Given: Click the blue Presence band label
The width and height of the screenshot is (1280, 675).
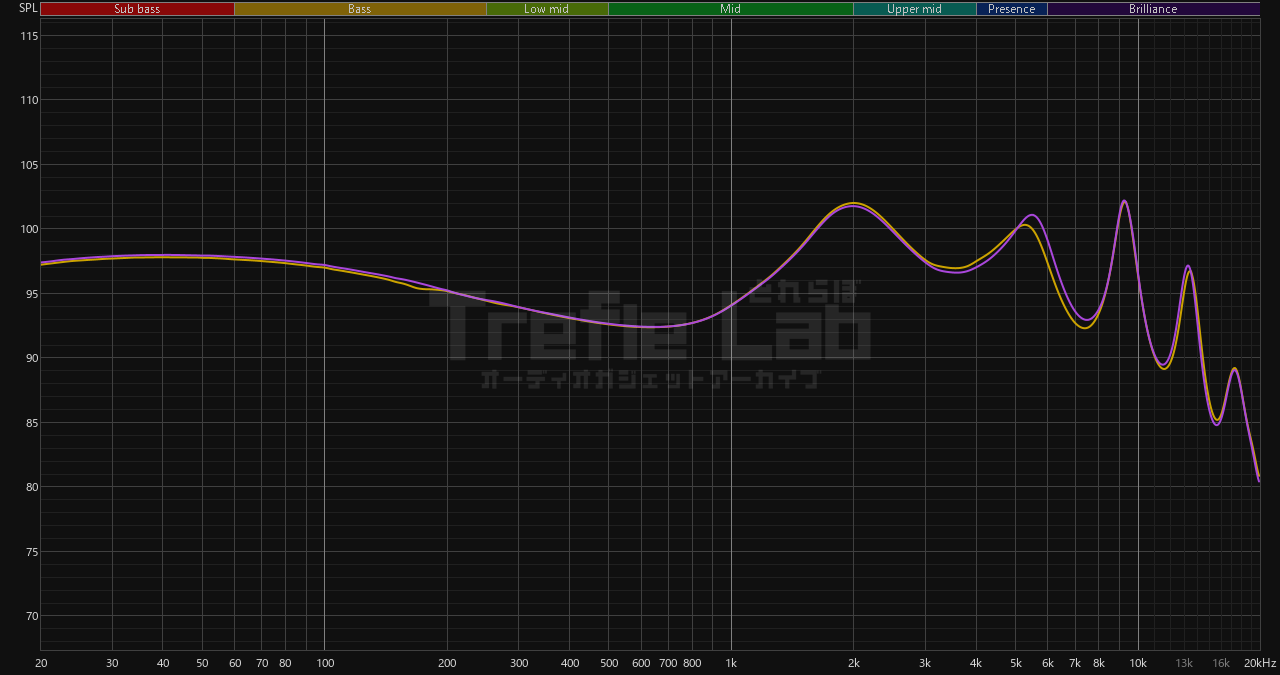Looking at the screenshot, I should click(1012, 9).
